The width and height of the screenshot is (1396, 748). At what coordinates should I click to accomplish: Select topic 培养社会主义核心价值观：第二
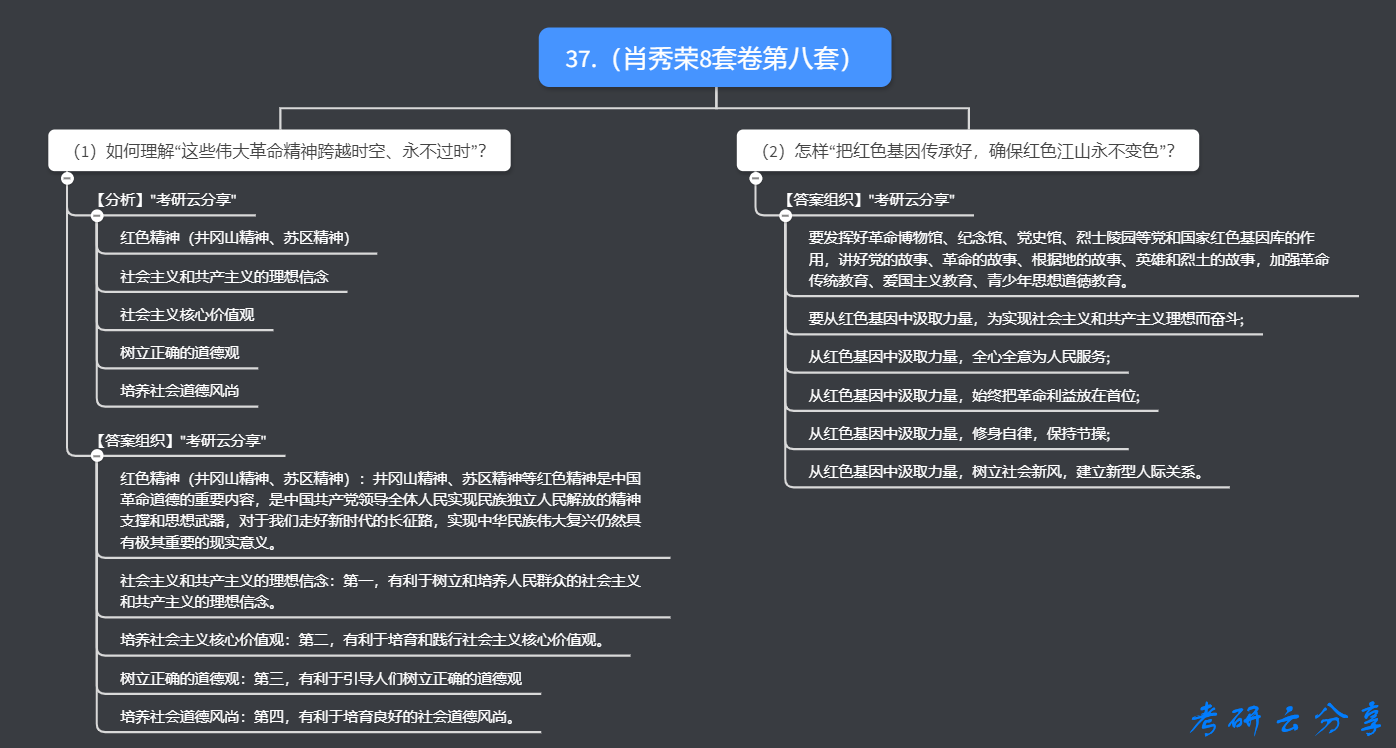pyautogui.click(x=363, y=640)
